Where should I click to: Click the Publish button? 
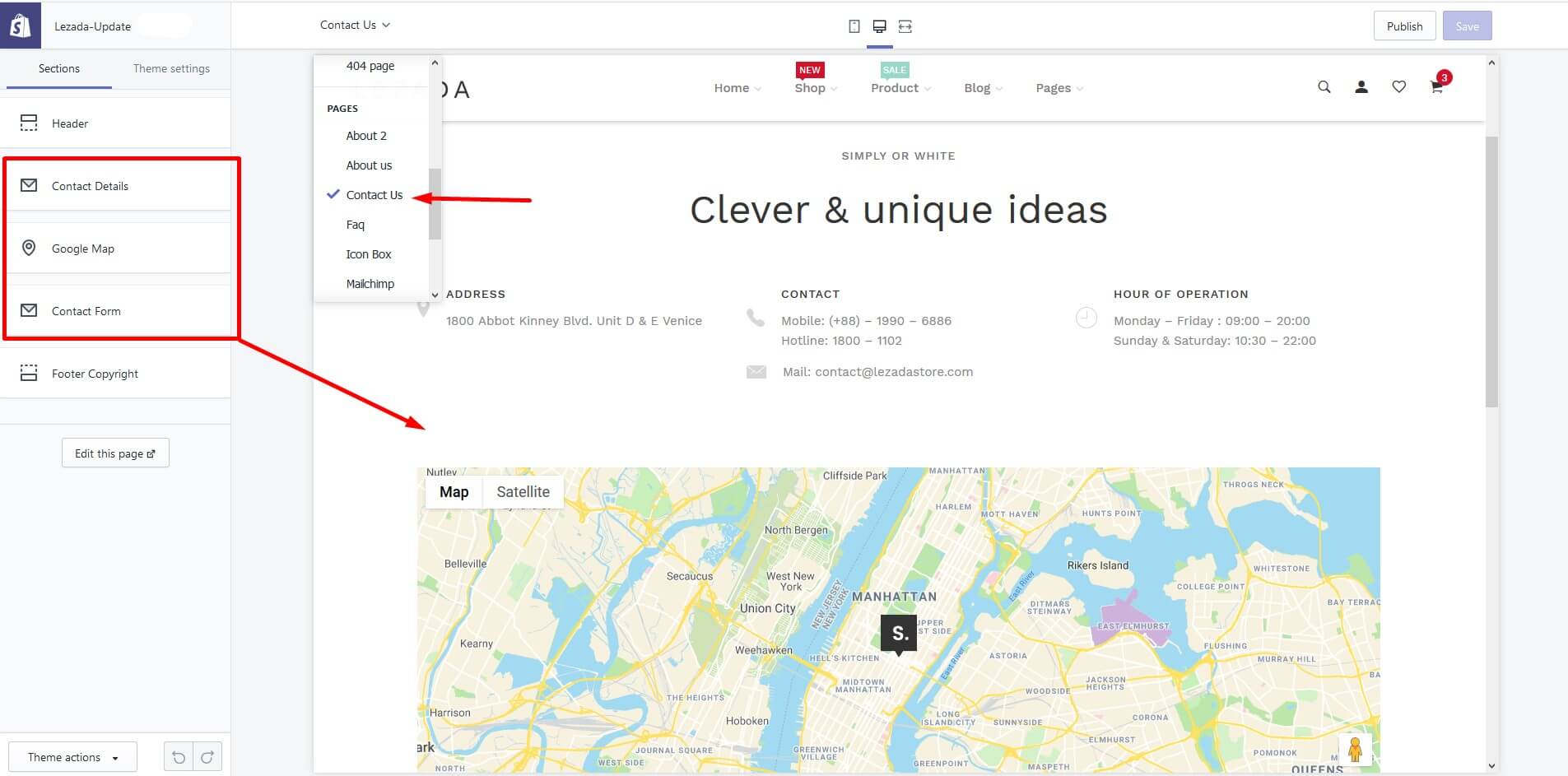tap(1404, 26)
